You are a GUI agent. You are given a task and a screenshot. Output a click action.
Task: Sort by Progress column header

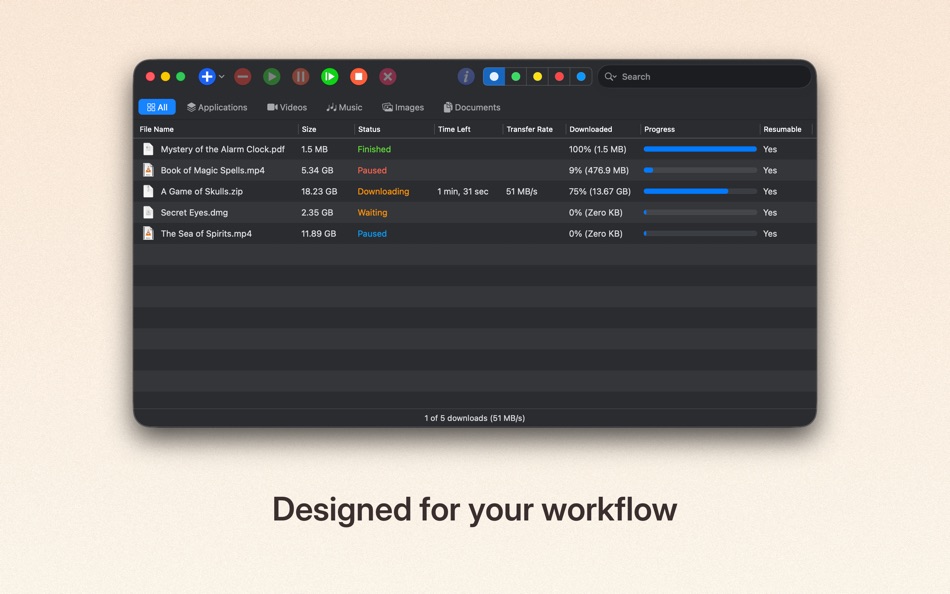point(659,129)
